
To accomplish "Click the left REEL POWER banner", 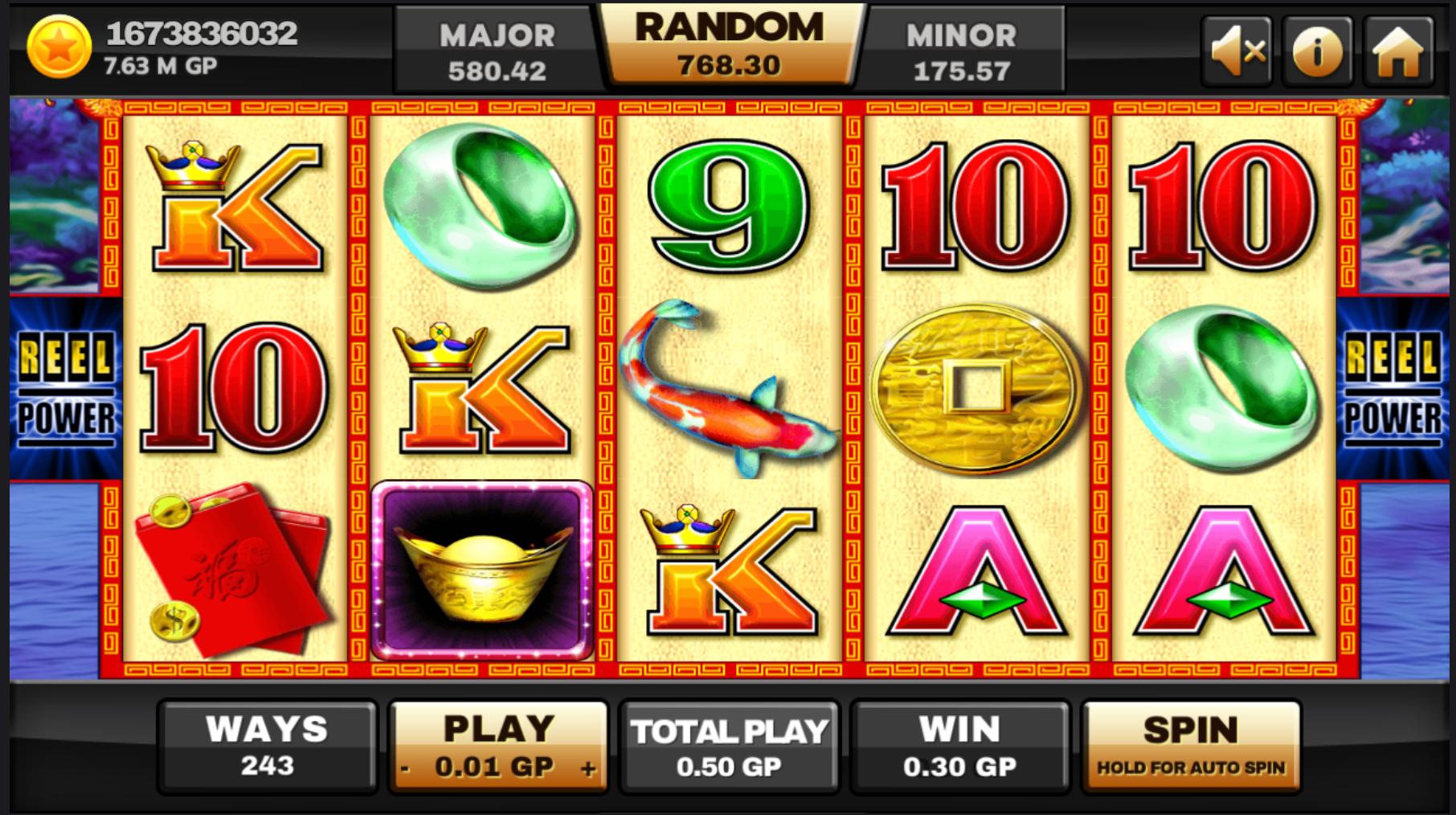I will 66,388.
